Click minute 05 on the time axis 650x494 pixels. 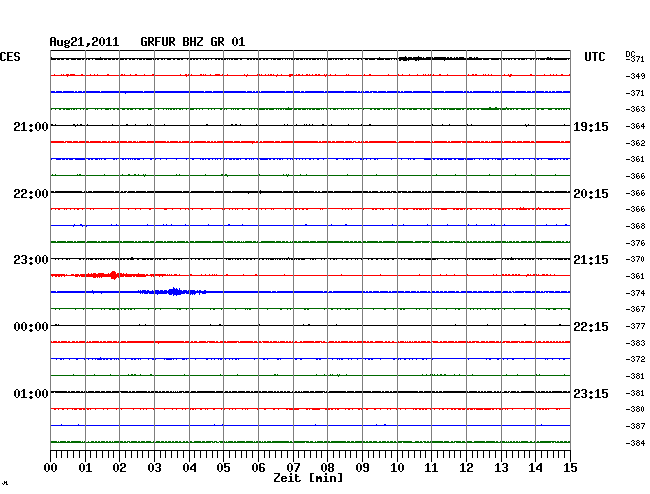tap(223, 468)
